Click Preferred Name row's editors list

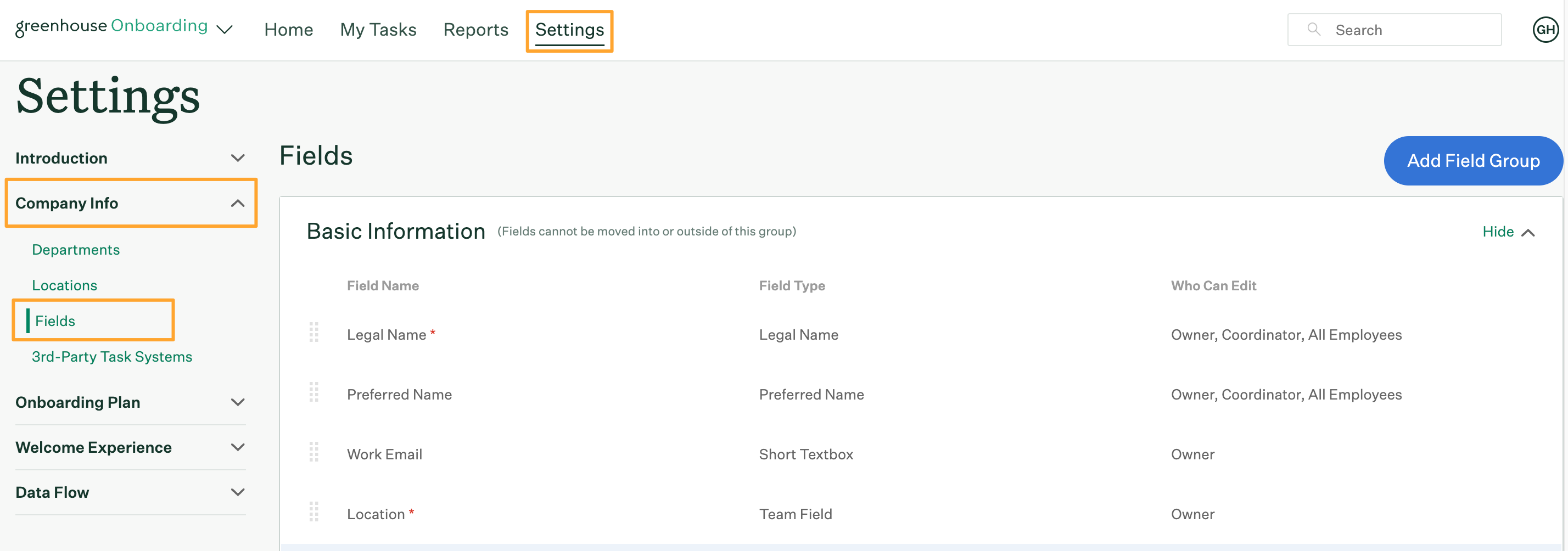click(1286, 395)
